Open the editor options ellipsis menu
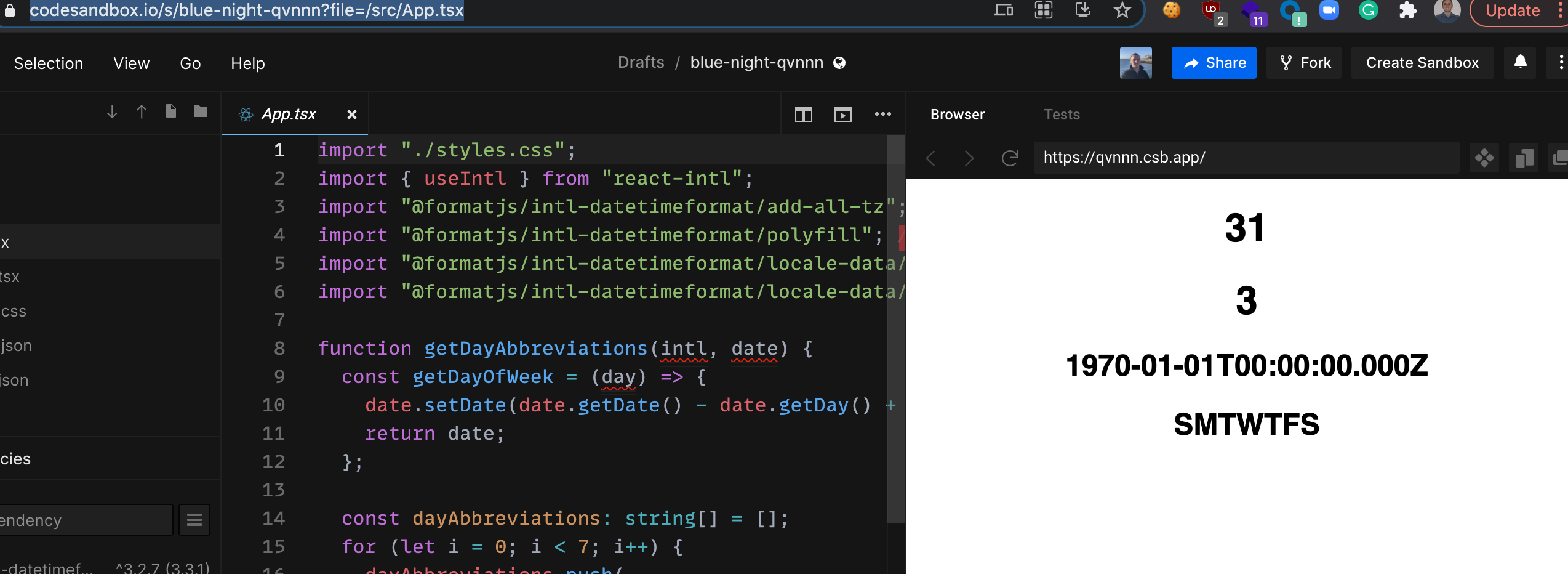Screen dimensions: 1568x574 (884, 115)
